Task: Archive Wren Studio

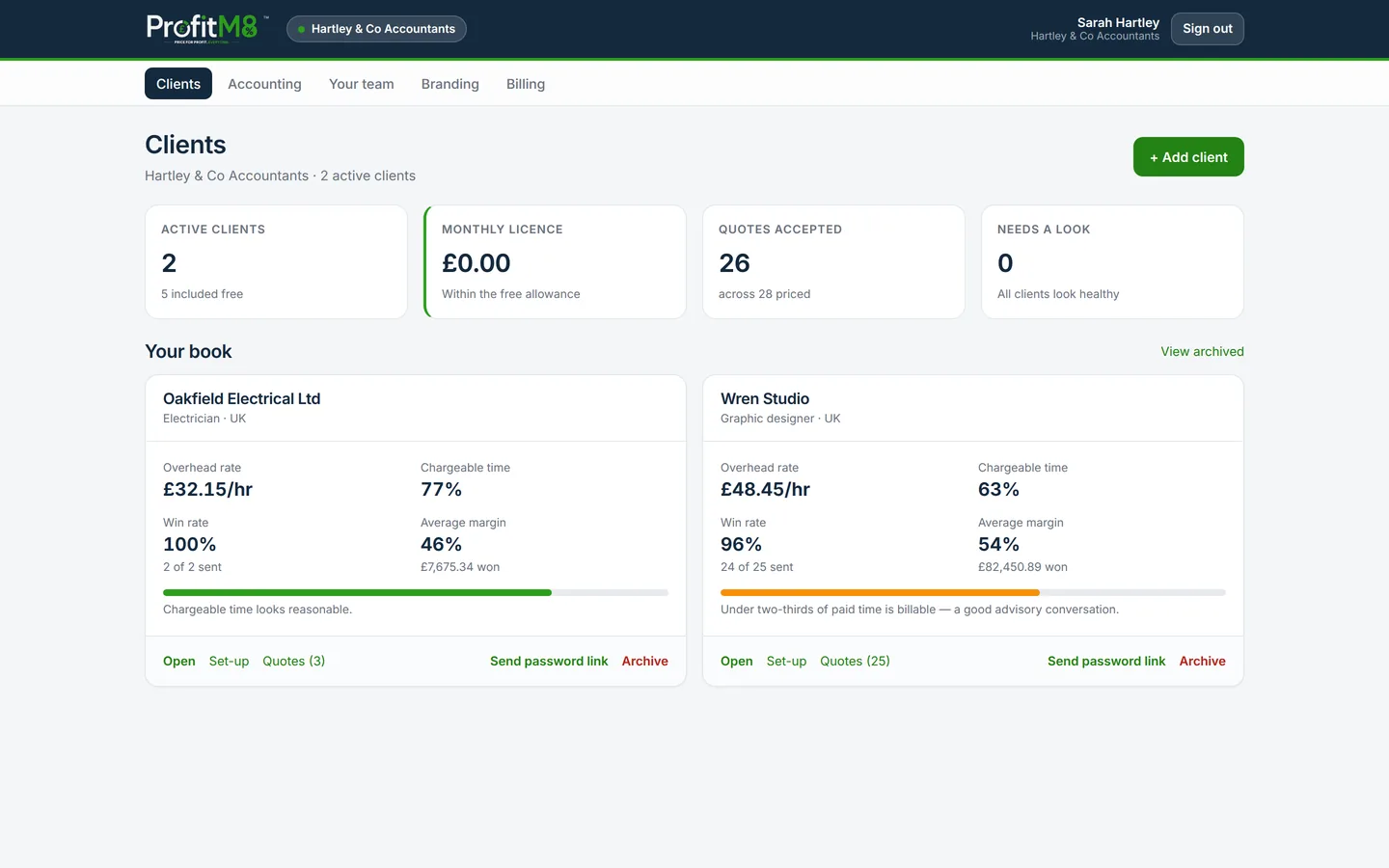Action: coord(1203,661)
